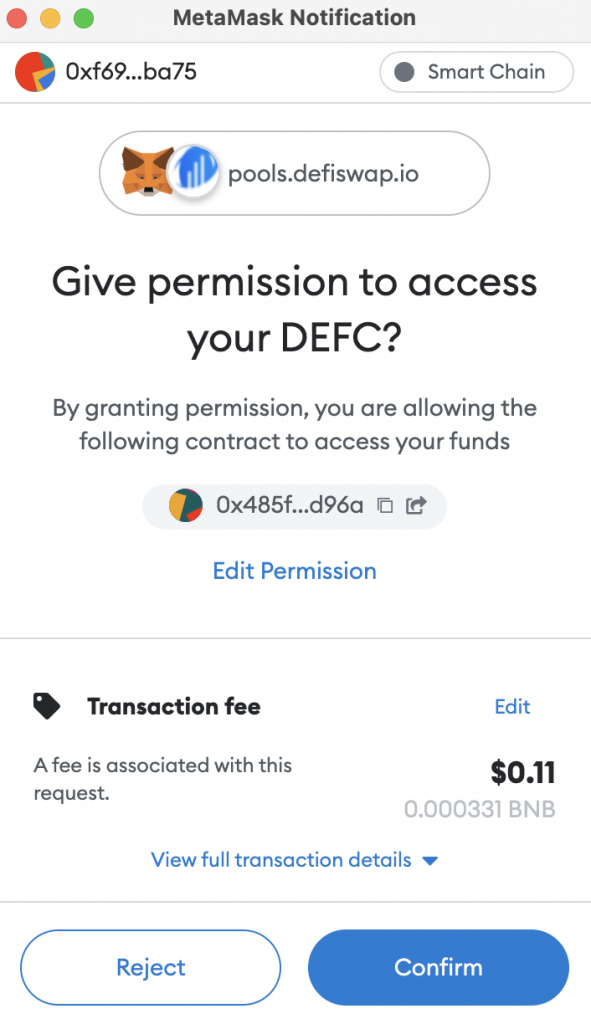Image resolution: width=591 pixels, height=1024 pixels.
Task: Open the contract in block explorer via share icon
Action: click(416, 505)
